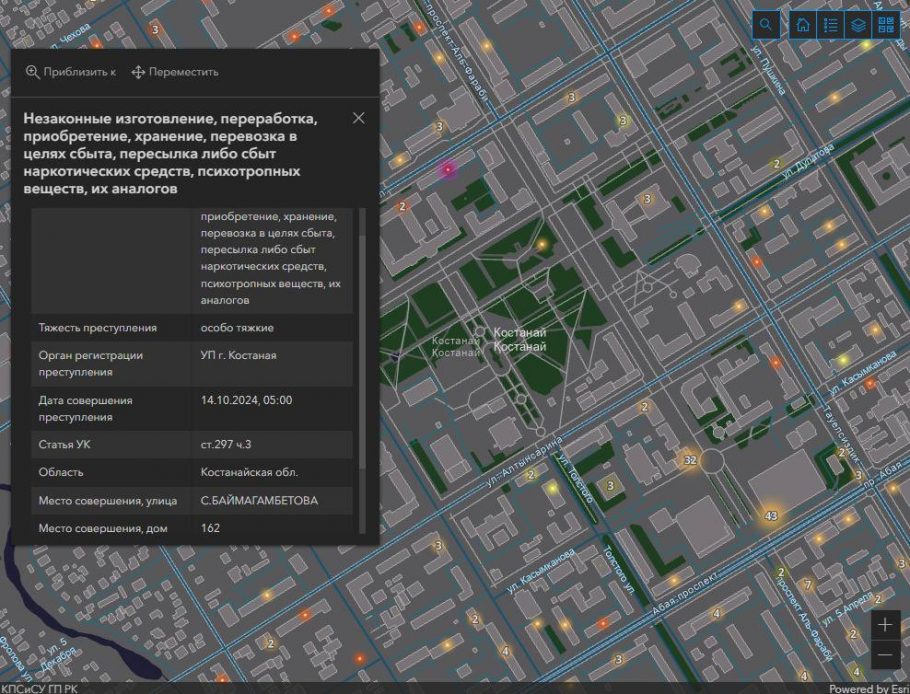Close the crime details popup

click(x=359, y=118)
